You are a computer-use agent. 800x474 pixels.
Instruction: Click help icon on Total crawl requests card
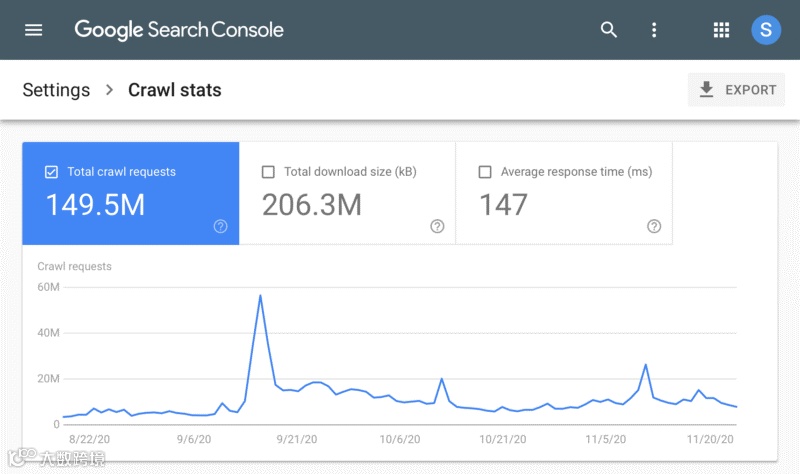coord(221,227)
